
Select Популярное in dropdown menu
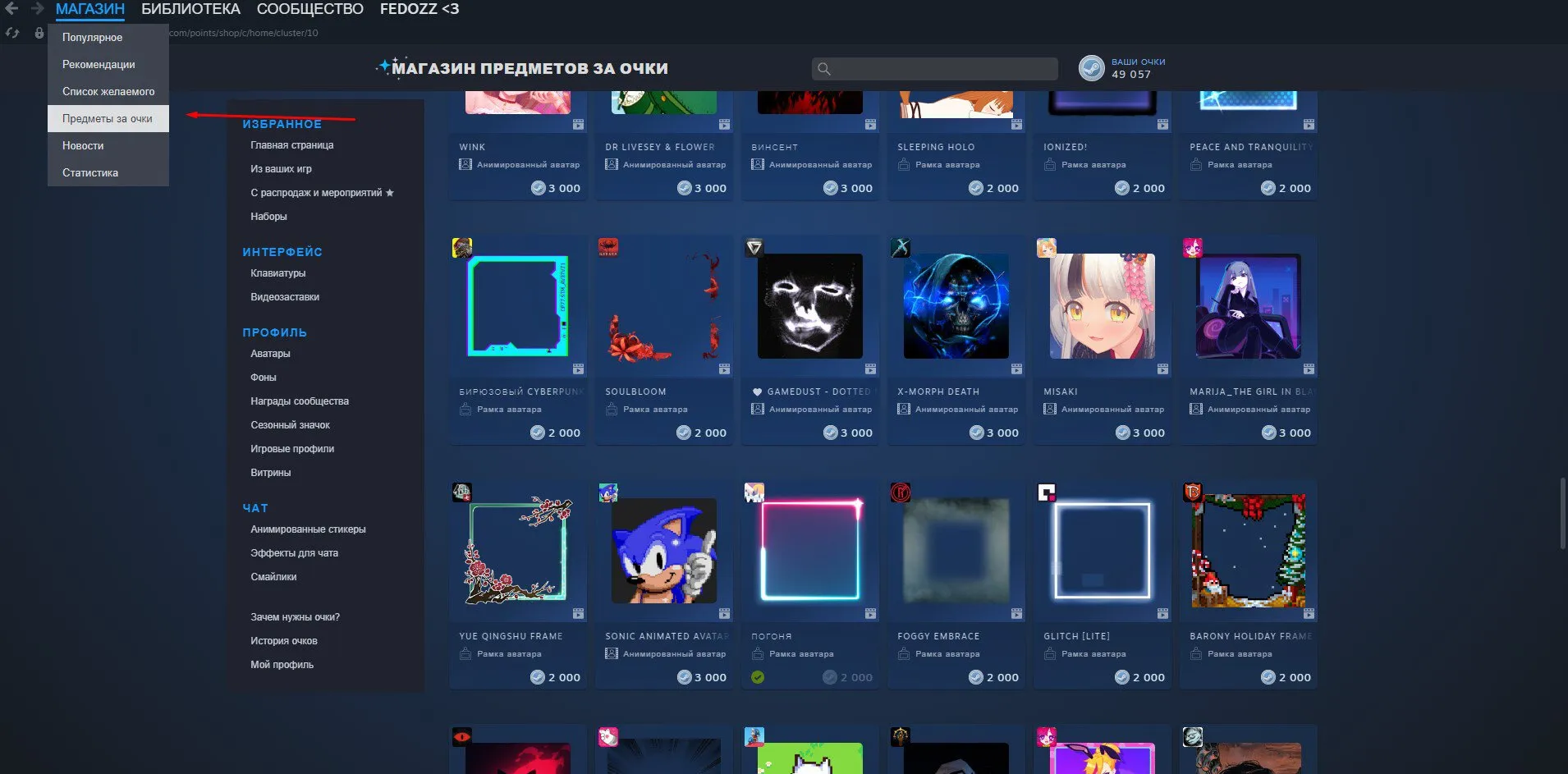[108, 37]
